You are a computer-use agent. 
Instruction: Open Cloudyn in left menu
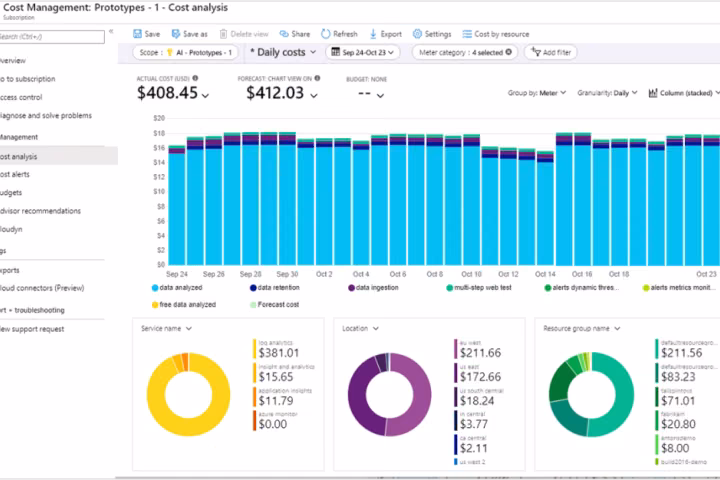[11, 229]
